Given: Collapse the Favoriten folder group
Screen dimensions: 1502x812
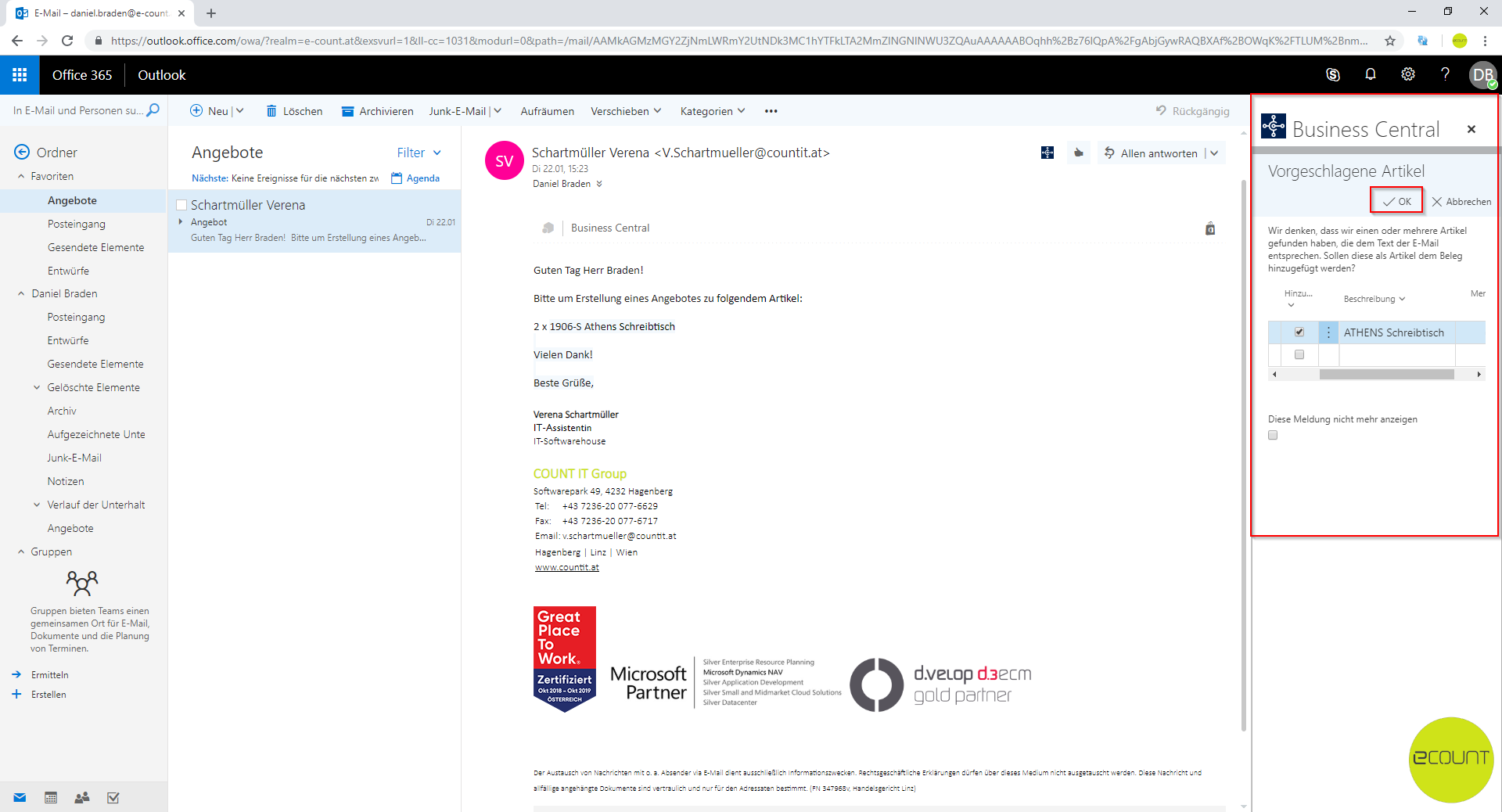Looking at the screenshot, I should click(x=21, y=177).
